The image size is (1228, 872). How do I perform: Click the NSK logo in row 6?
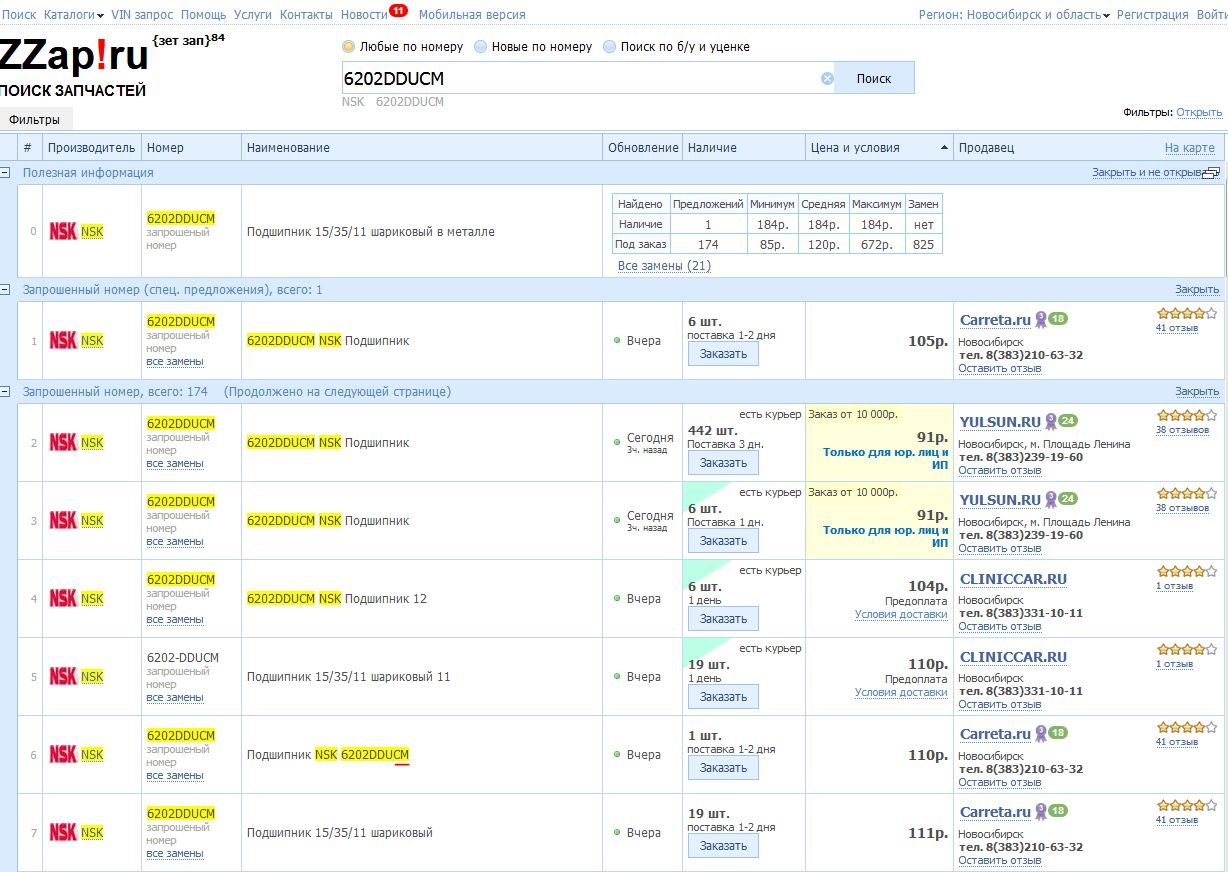(x=63, y=754)
